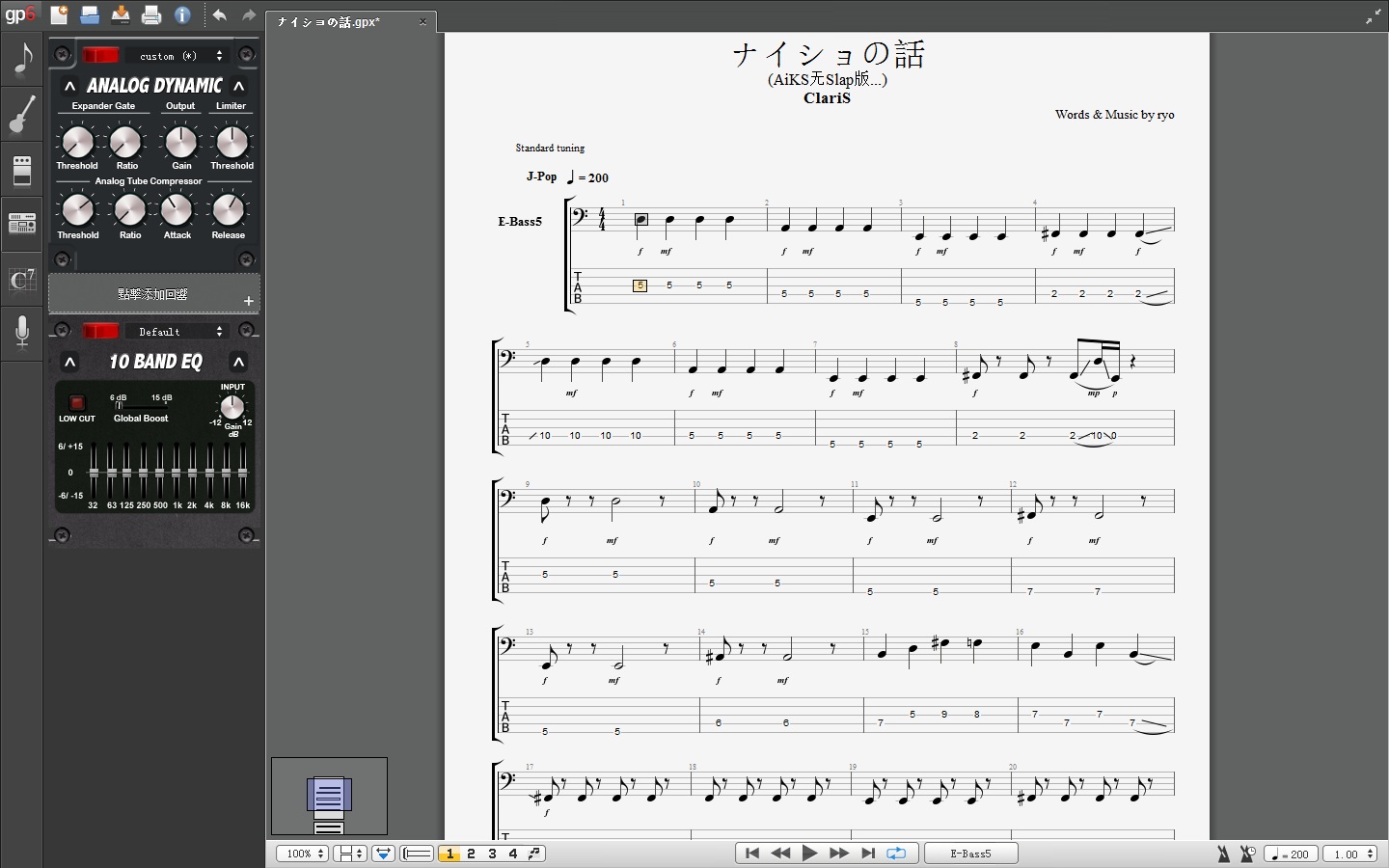Open the Instrument panel (guitar icon)
Viewport: 1389px width, 868px height.
pyautogui.click(x=21, y=115)
